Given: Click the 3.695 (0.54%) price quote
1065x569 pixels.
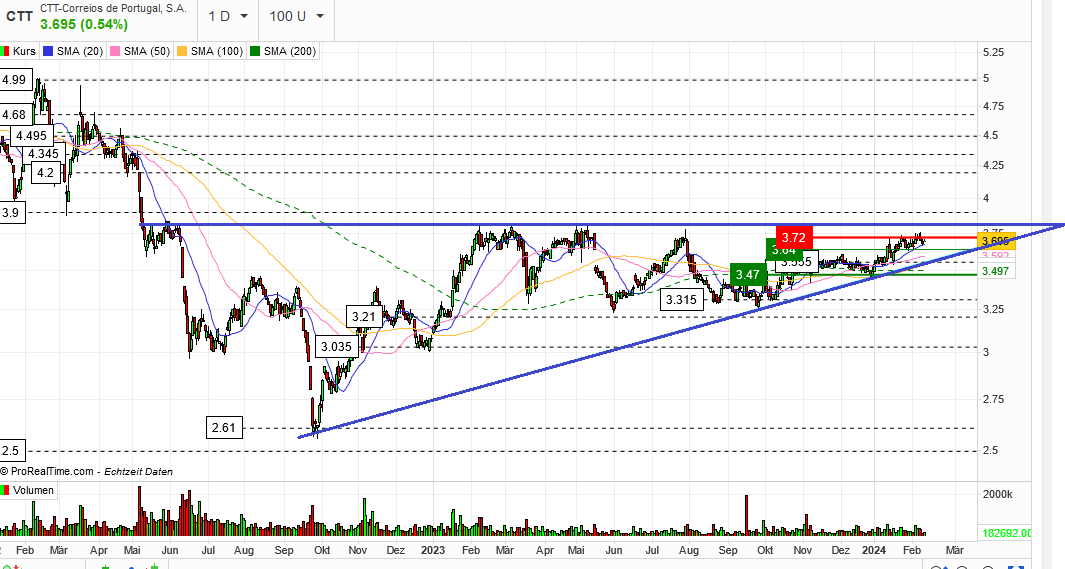Looking at the screenshot, I should point(84,24).
